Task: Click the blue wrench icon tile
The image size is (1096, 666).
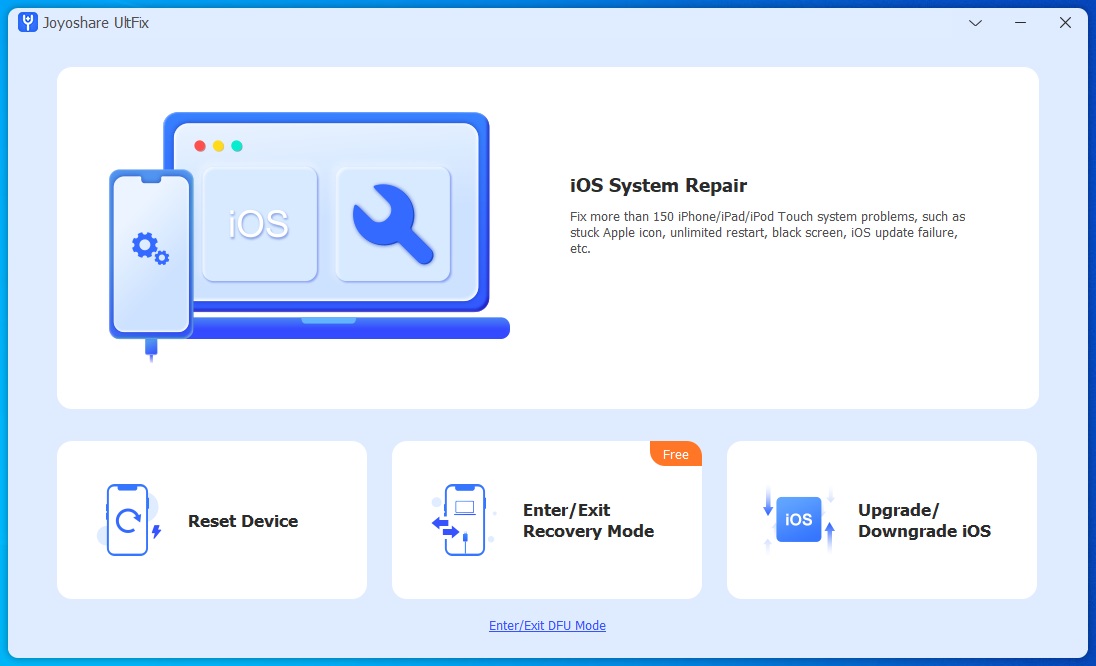Action: tap(393, 224)
